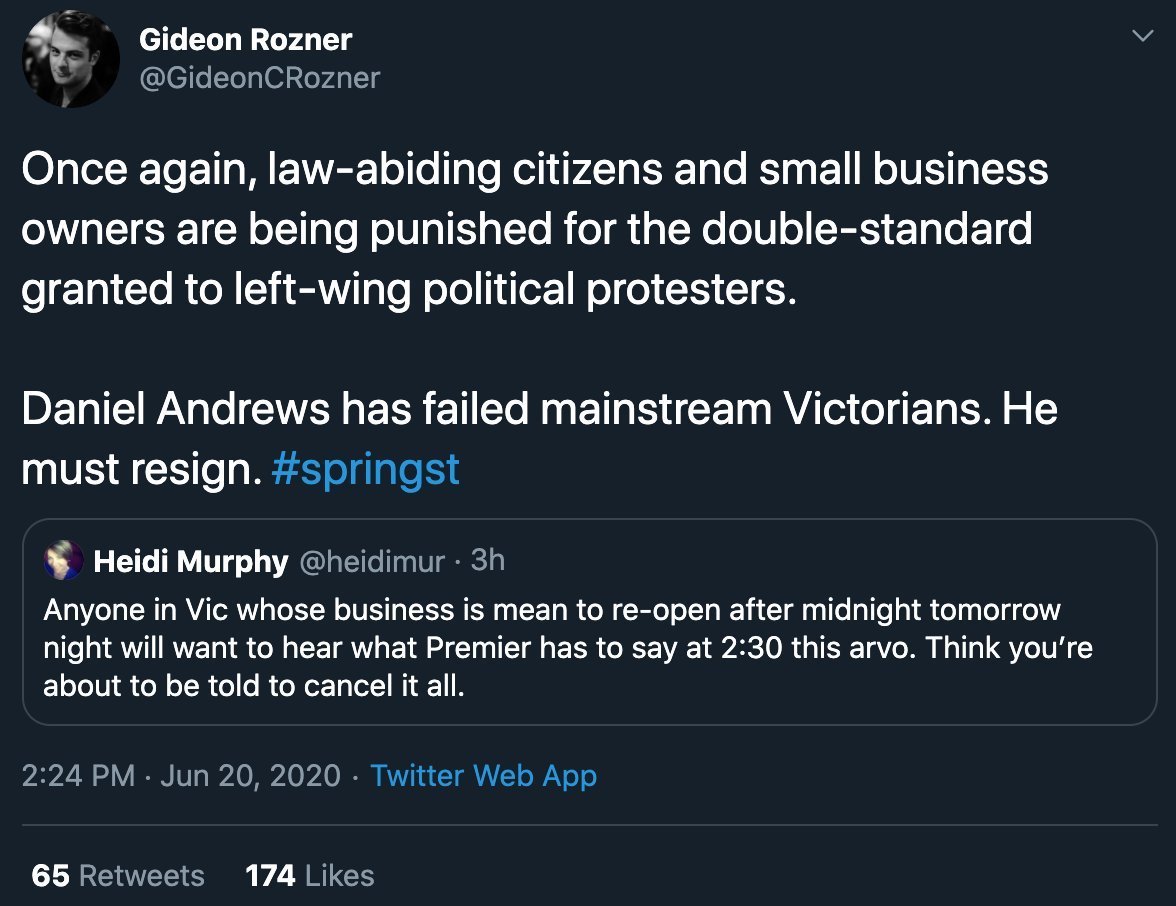Open the tweet options chevron menu
Image resolution: width=1176 pixels, height=906 pixels.
coord(1140,37)
